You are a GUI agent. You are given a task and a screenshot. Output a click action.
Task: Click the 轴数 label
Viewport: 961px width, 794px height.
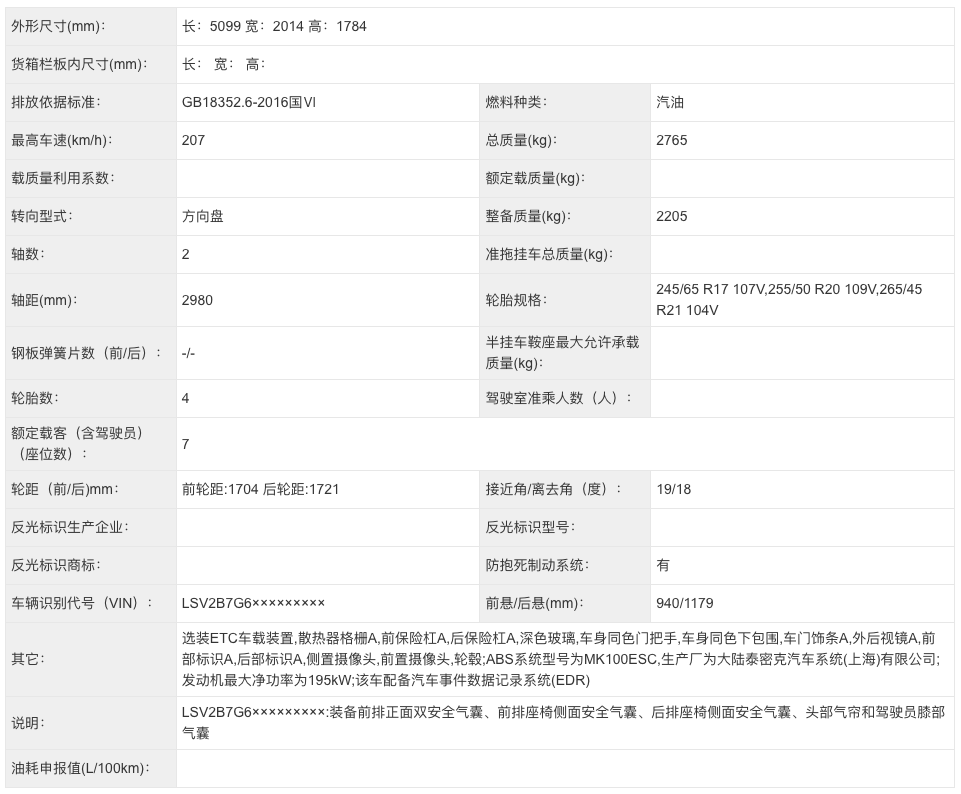pyautogui.click(x=28, y=254)
